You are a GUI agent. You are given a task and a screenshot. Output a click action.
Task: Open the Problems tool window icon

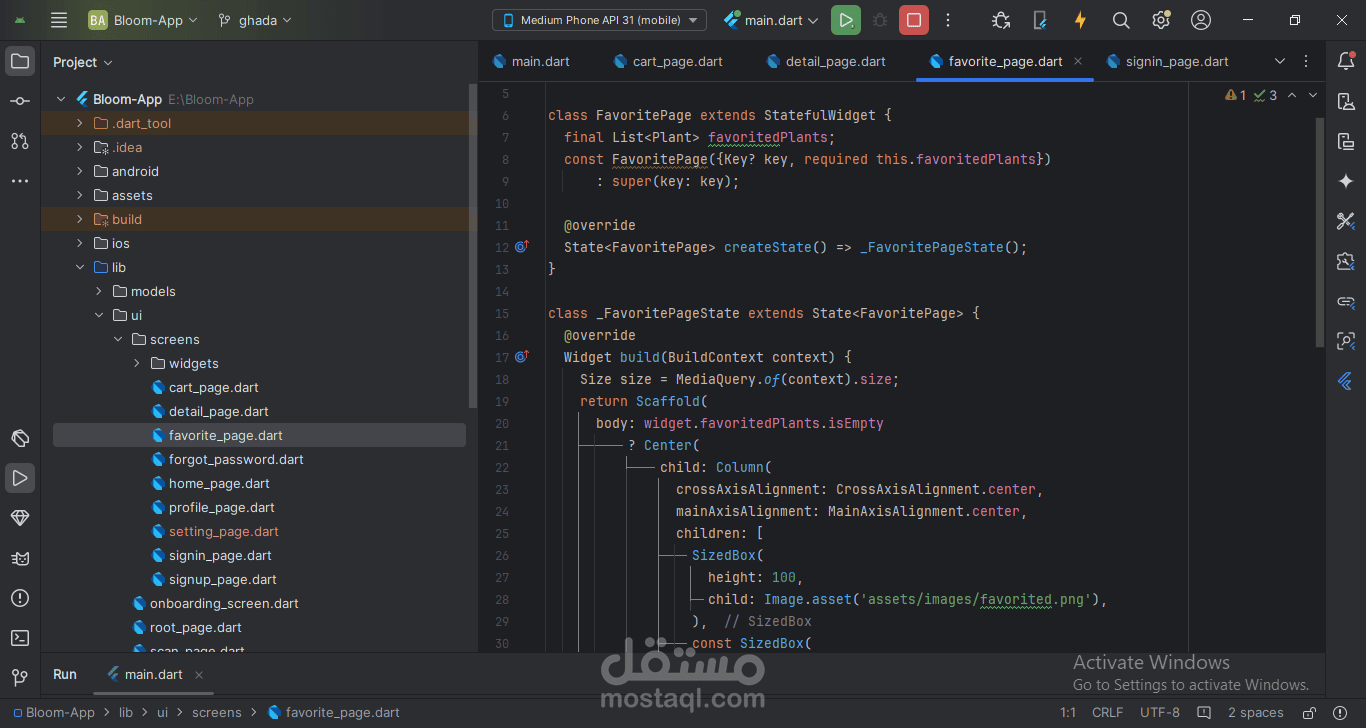coord(19,598)
